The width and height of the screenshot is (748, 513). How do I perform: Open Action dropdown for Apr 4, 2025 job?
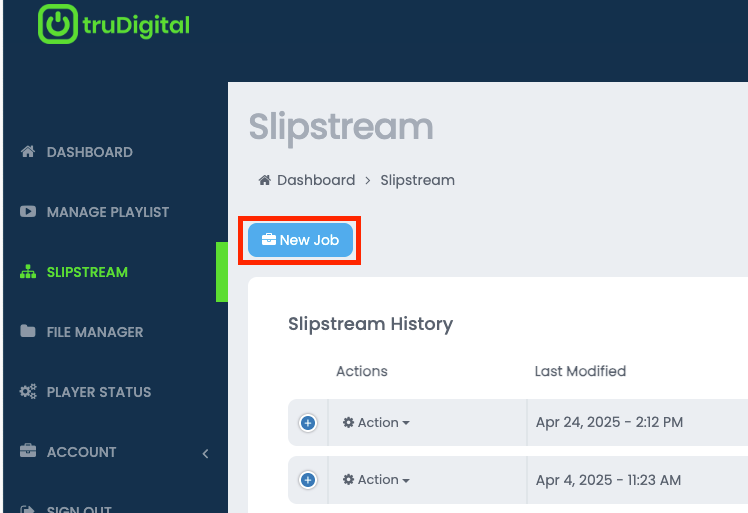pyautogui.click(x=376, y=480)
